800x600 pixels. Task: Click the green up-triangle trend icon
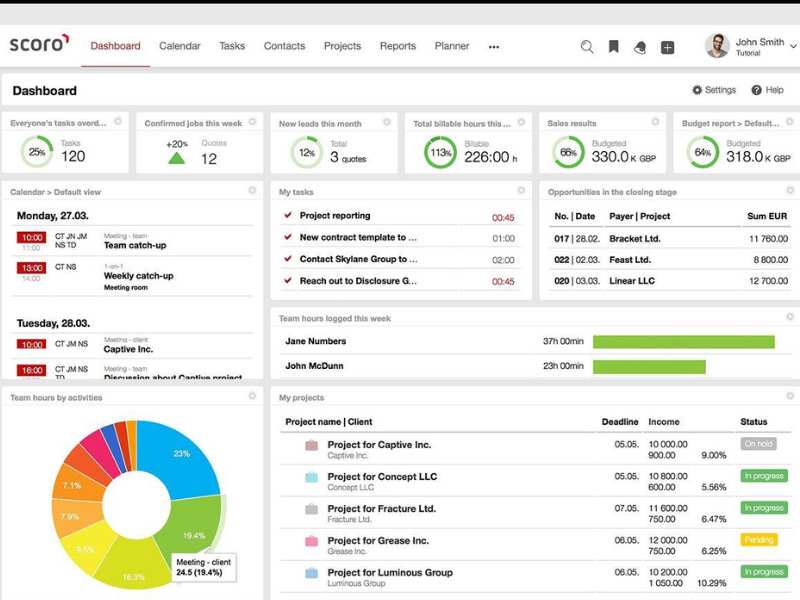(x=177, y=159)
